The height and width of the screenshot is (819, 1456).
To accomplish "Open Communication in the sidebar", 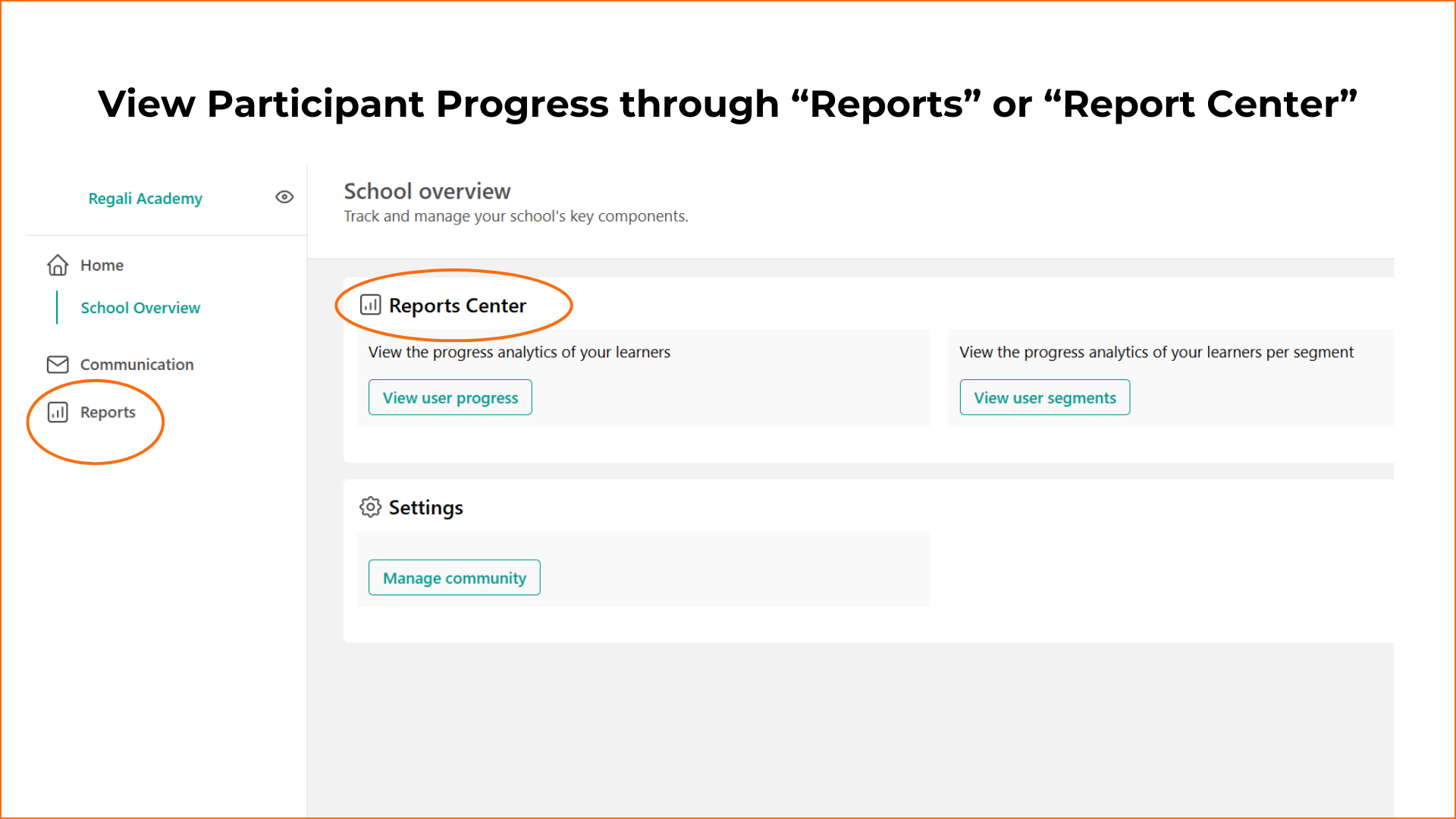I will pos(136,365).
